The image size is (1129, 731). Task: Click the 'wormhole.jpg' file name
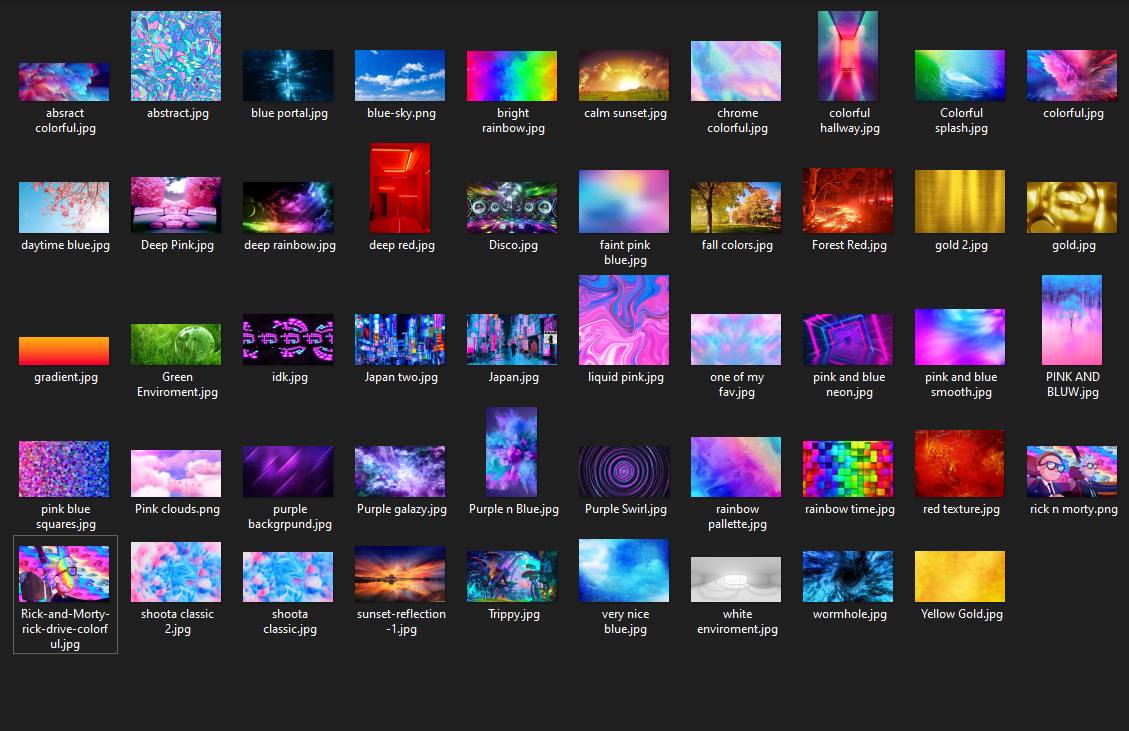[850, 614]
